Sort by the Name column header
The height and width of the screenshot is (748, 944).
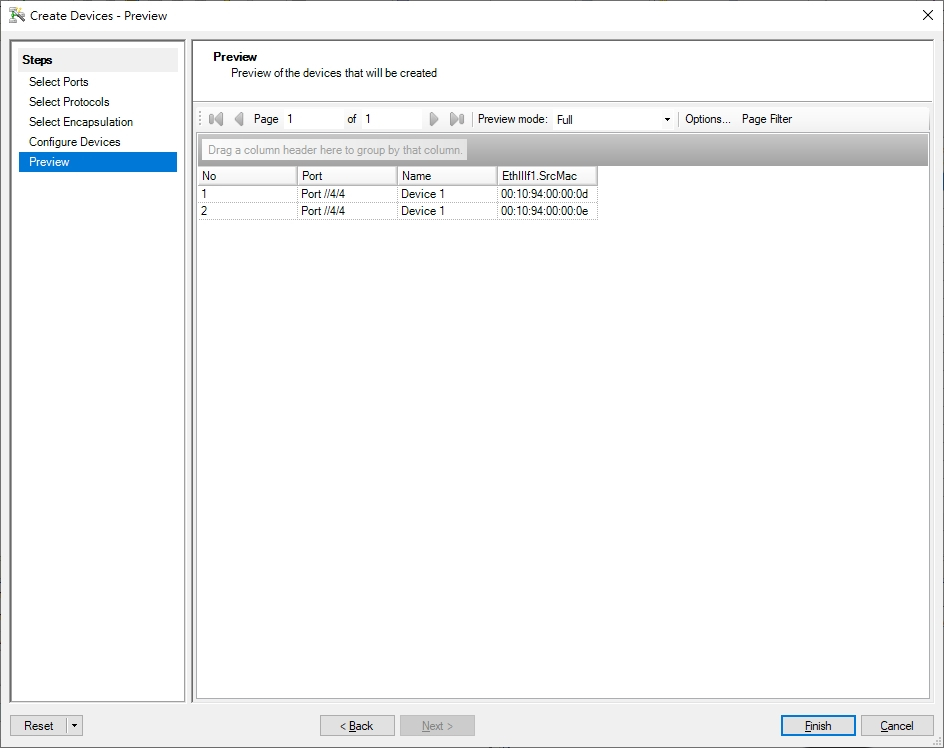(447, 176)
